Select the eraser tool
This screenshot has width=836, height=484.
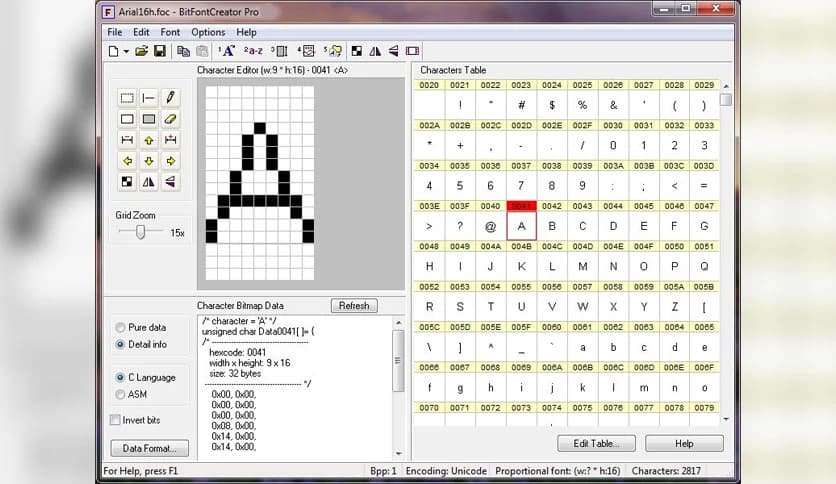[170, 119]
